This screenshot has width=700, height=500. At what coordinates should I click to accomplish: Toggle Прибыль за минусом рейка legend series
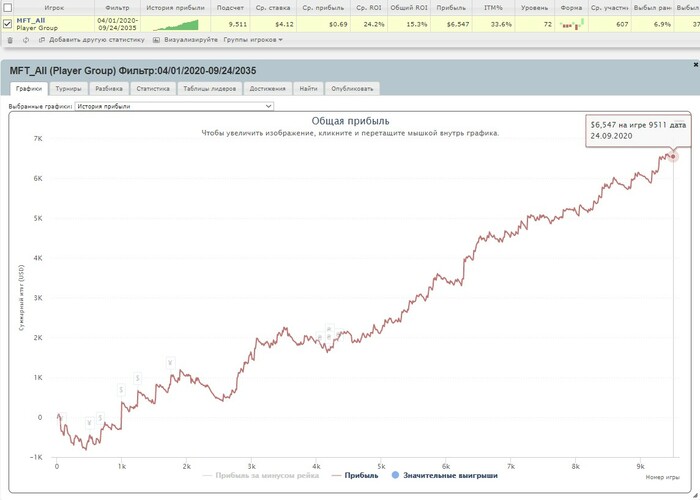point(261,475)
